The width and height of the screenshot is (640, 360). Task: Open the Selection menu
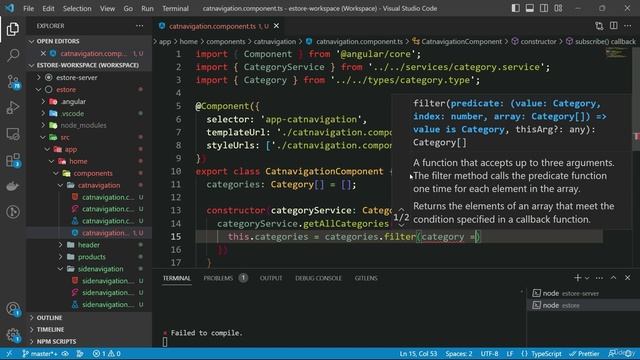tap(77, 8)
